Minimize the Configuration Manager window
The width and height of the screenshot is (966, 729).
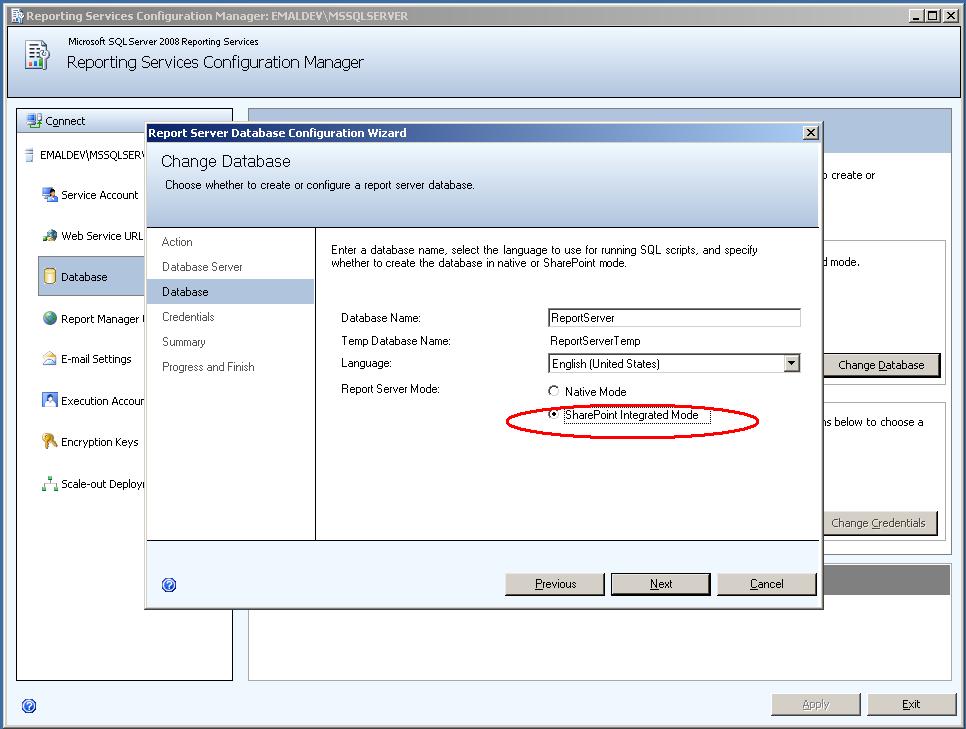tap(916, 16)
